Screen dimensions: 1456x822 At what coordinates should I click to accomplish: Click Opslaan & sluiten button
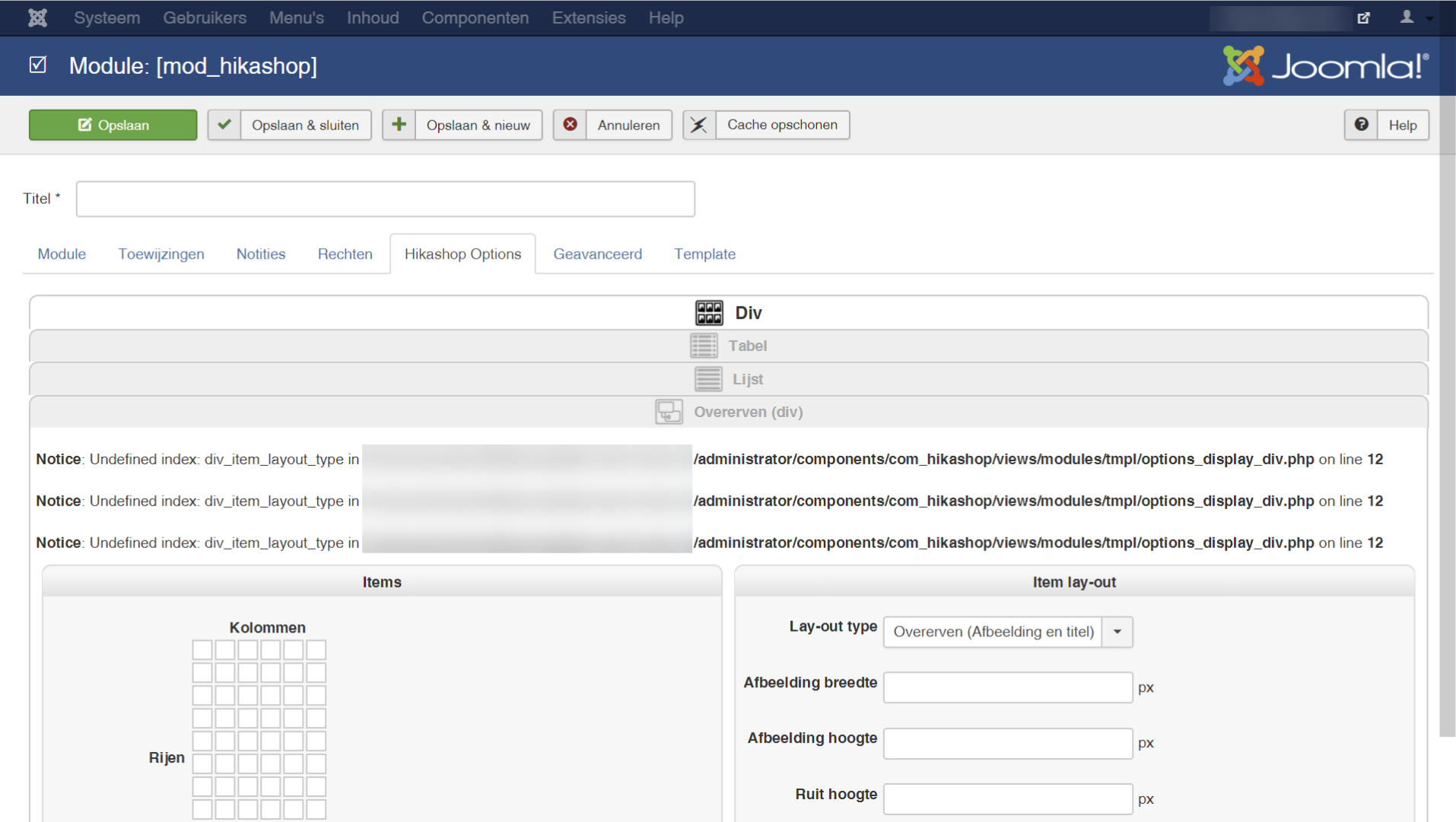[x=290, y=125]
